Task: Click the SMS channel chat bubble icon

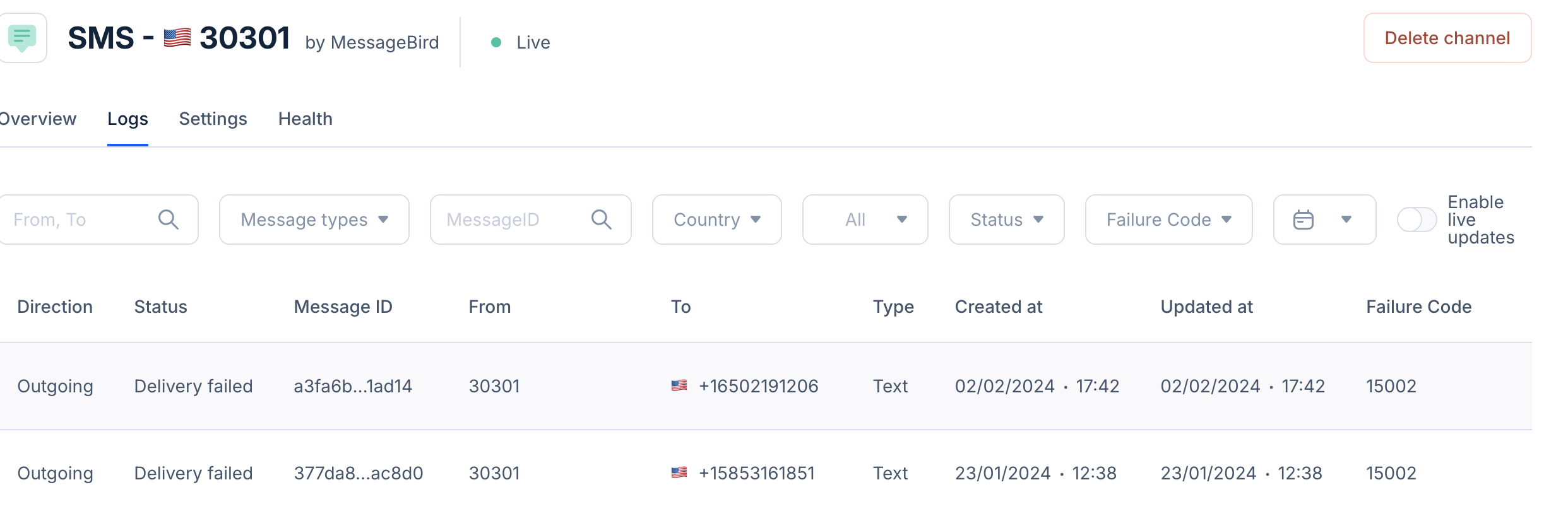Action: point(22,38)
